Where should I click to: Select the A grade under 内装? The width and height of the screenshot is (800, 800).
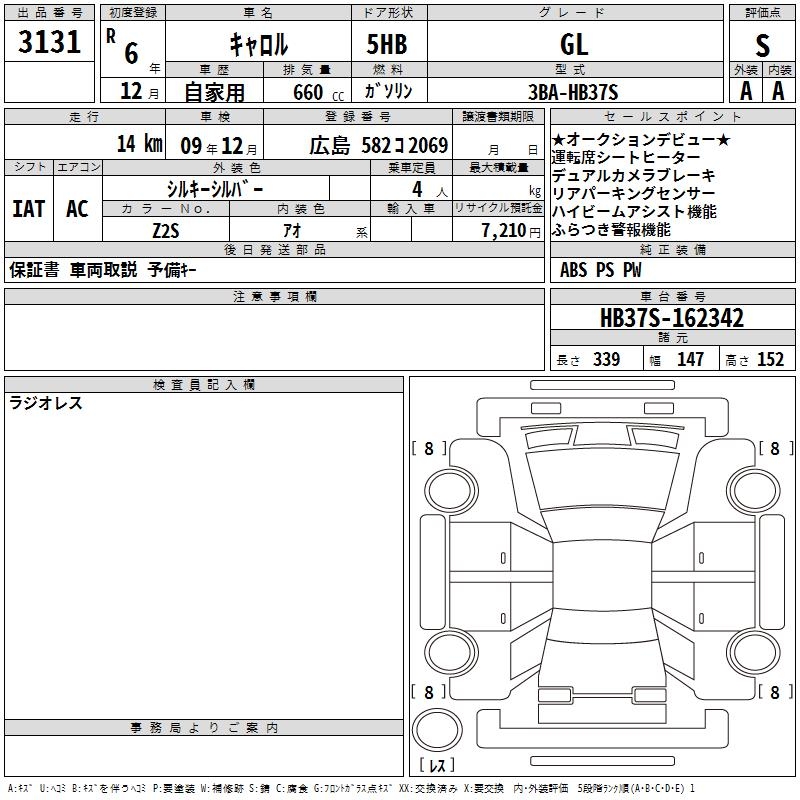point(778,91)
